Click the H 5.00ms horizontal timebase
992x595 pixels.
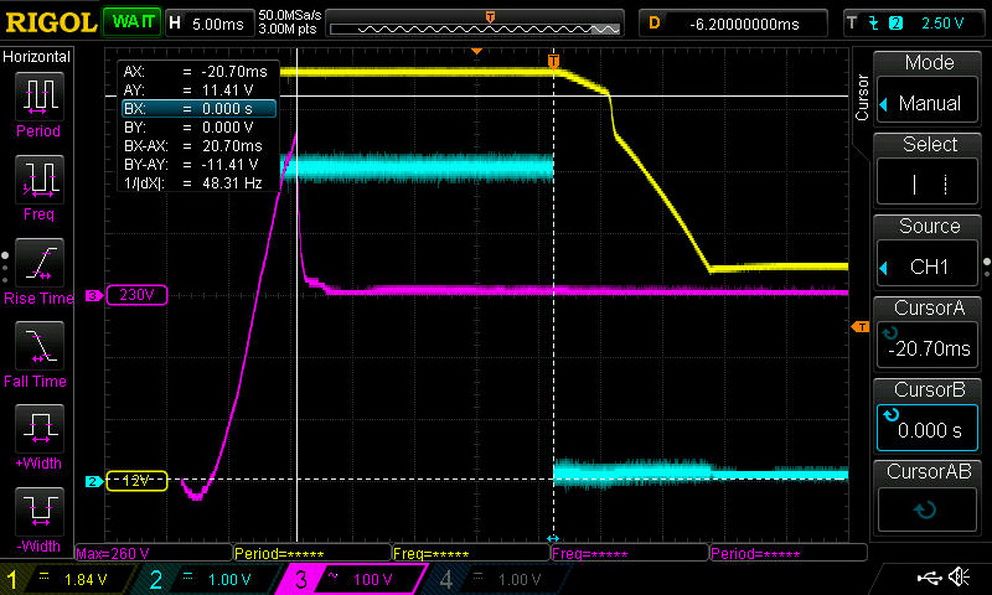(209, 23)
